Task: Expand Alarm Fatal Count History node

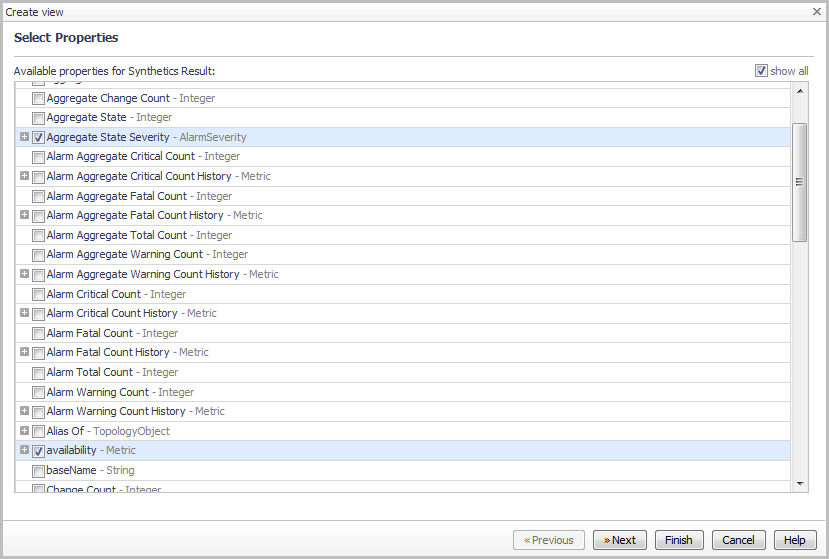Action: [x=24, y=352]
